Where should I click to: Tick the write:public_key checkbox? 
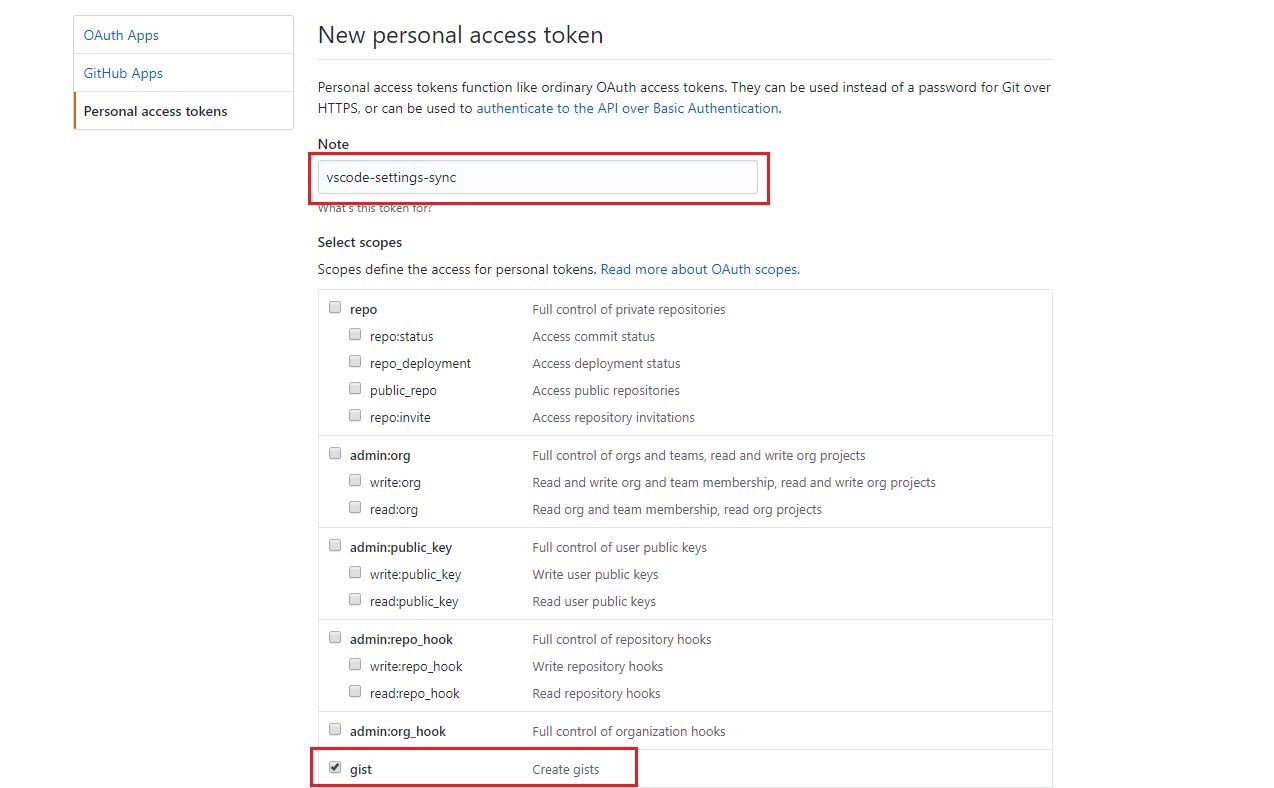point(355,573)
